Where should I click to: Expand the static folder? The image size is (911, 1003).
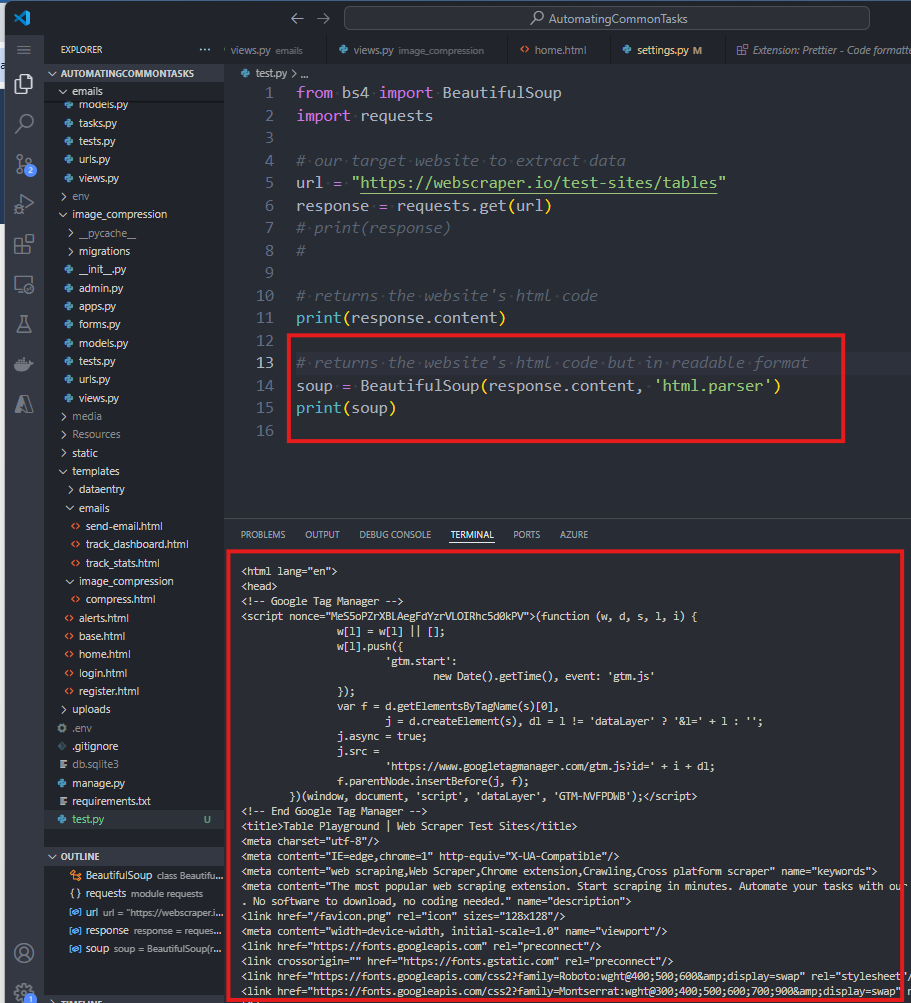click(x=134, y=453)
